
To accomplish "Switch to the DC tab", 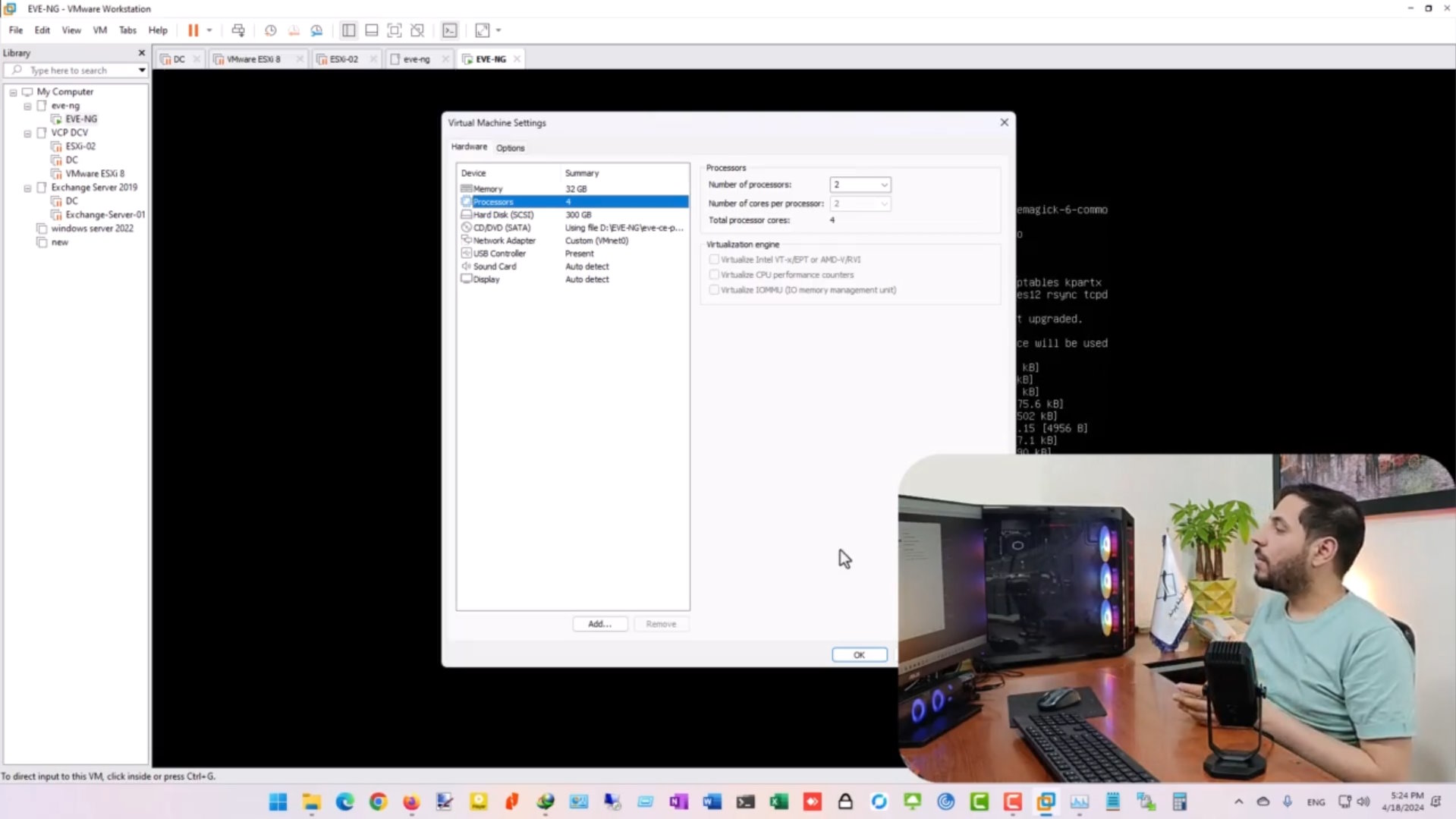I will click(179, 59).
